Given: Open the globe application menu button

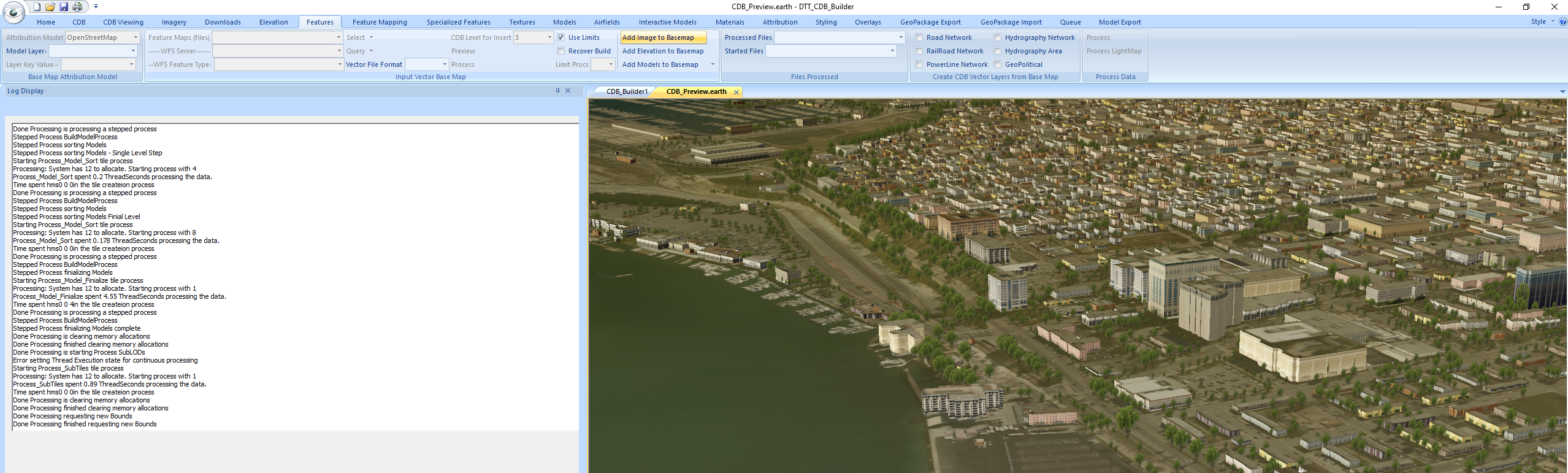Looking at the screenshot, I should click(x=13, y=12).
